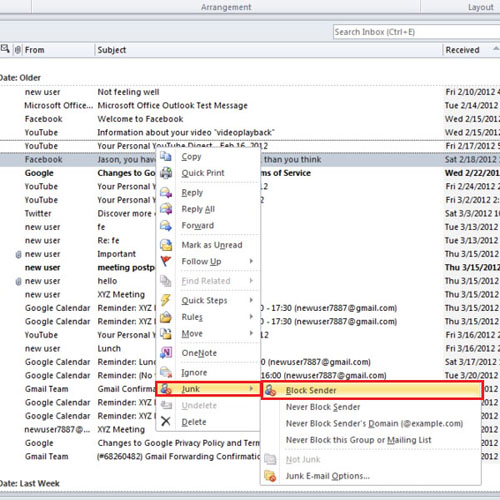Click the Reply envelope icon
Viewport: 500px width, 500px height.
click(166, 192)
